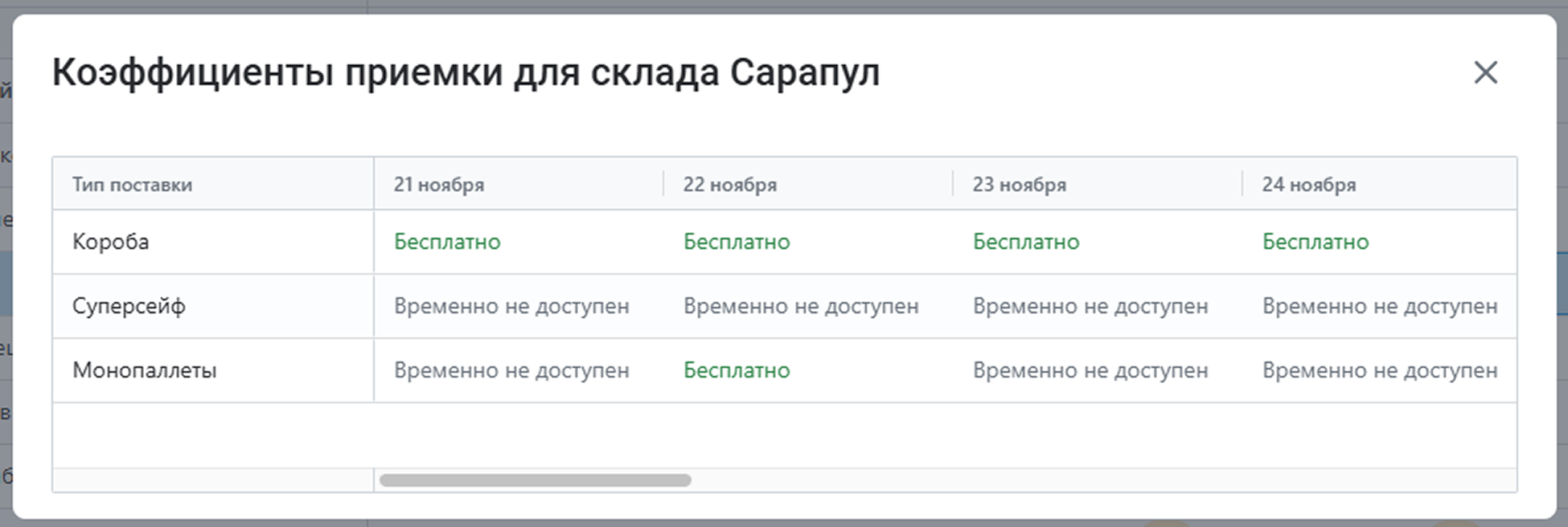Image resolution: width=1568 pixels, height=527 pixels.
Task: Select the 21 ноября column header
Action: coord(439,185)
